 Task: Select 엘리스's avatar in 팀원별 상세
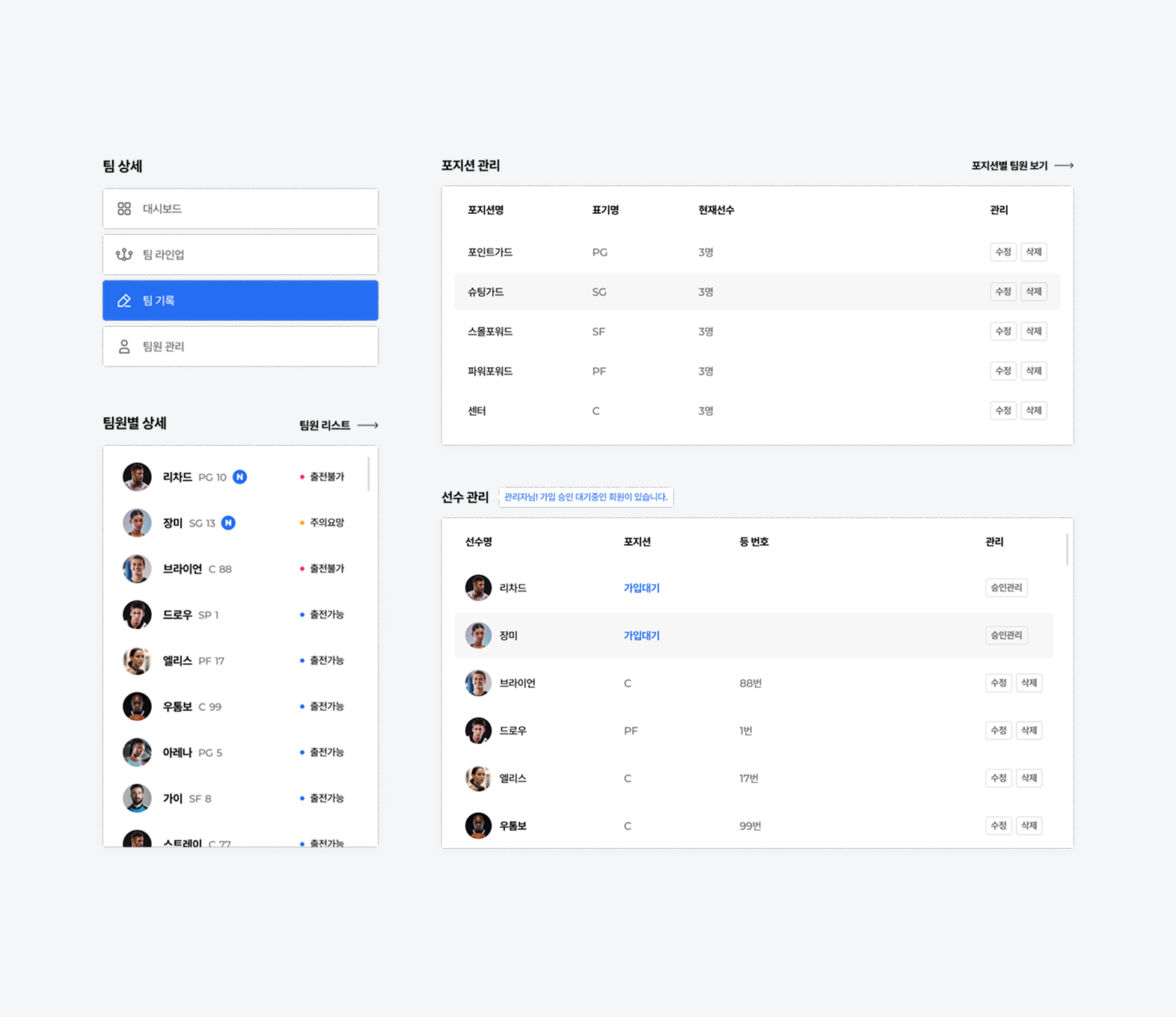pos(137,660)
